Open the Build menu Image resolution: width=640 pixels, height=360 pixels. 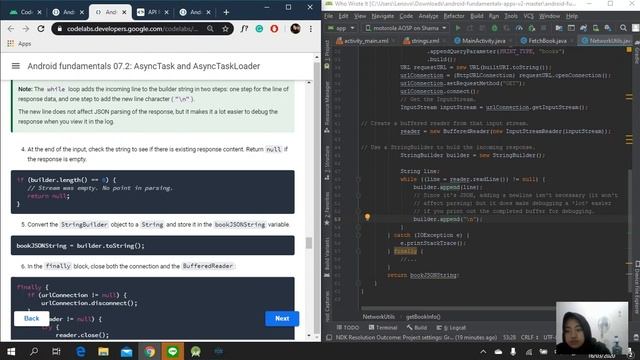[477, 16]
